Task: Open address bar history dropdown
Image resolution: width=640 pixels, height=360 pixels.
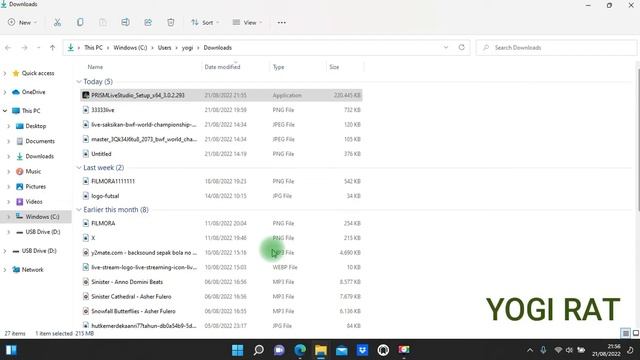Action: pyautogui.click(x=446, y=47)
